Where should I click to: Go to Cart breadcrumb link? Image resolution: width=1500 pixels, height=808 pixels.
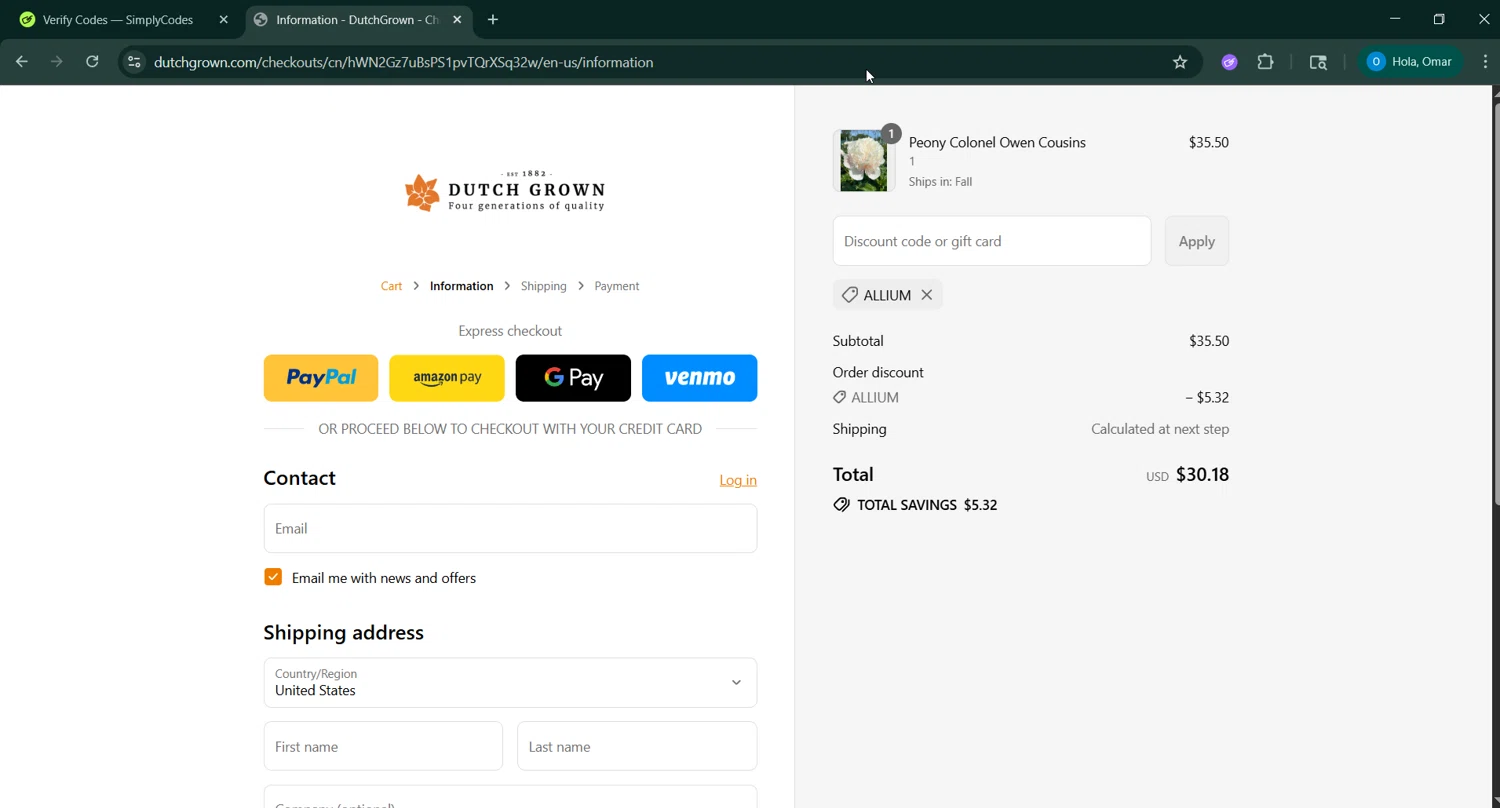pos(391,286)
